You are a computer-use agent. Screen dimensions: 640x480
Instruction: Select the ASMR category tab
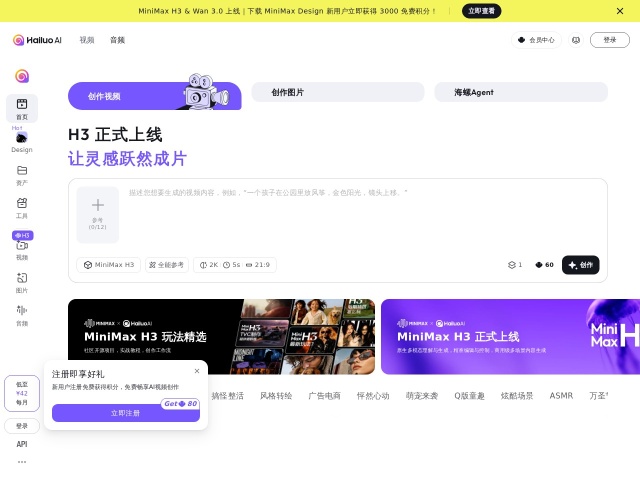(x=561, y=396)
